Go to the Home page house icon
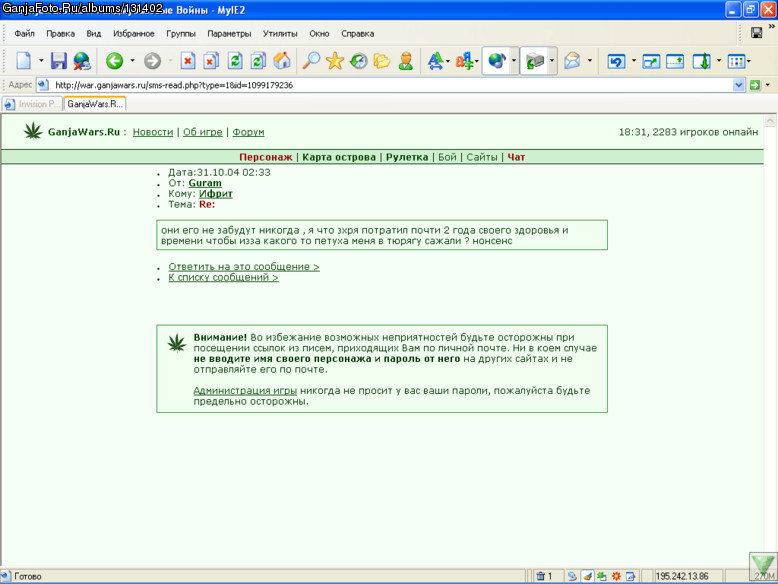This screenshot has height=584, width=778. coord(282,61)
